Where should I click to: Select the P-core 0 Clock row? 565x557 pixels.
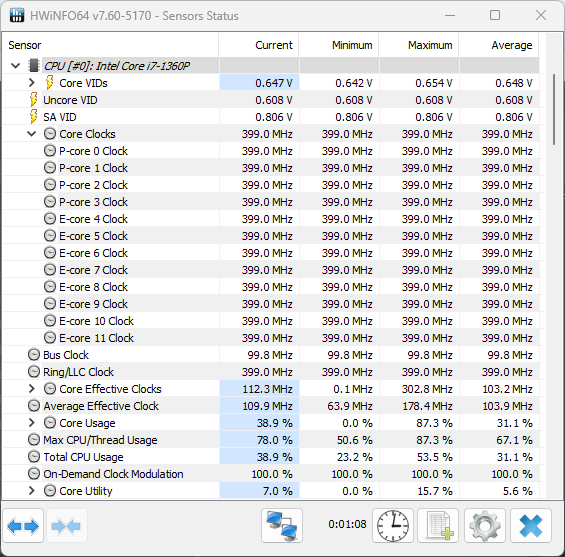pos(271,151)
